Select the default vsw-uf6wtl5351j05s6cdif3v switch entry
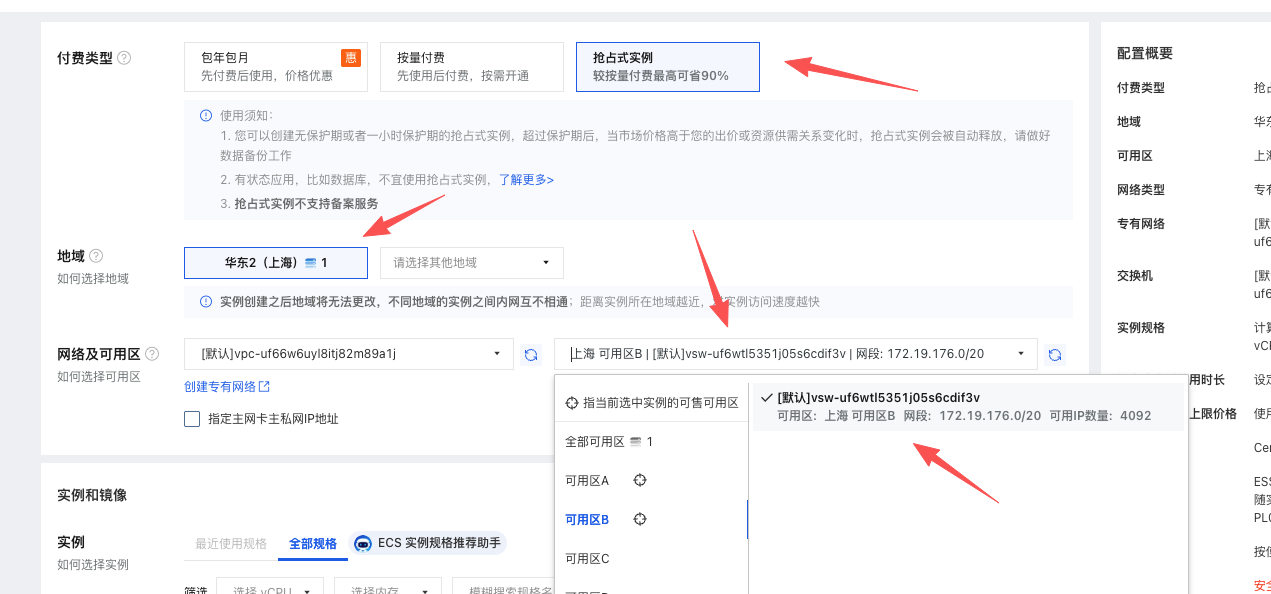 [967, 406]
